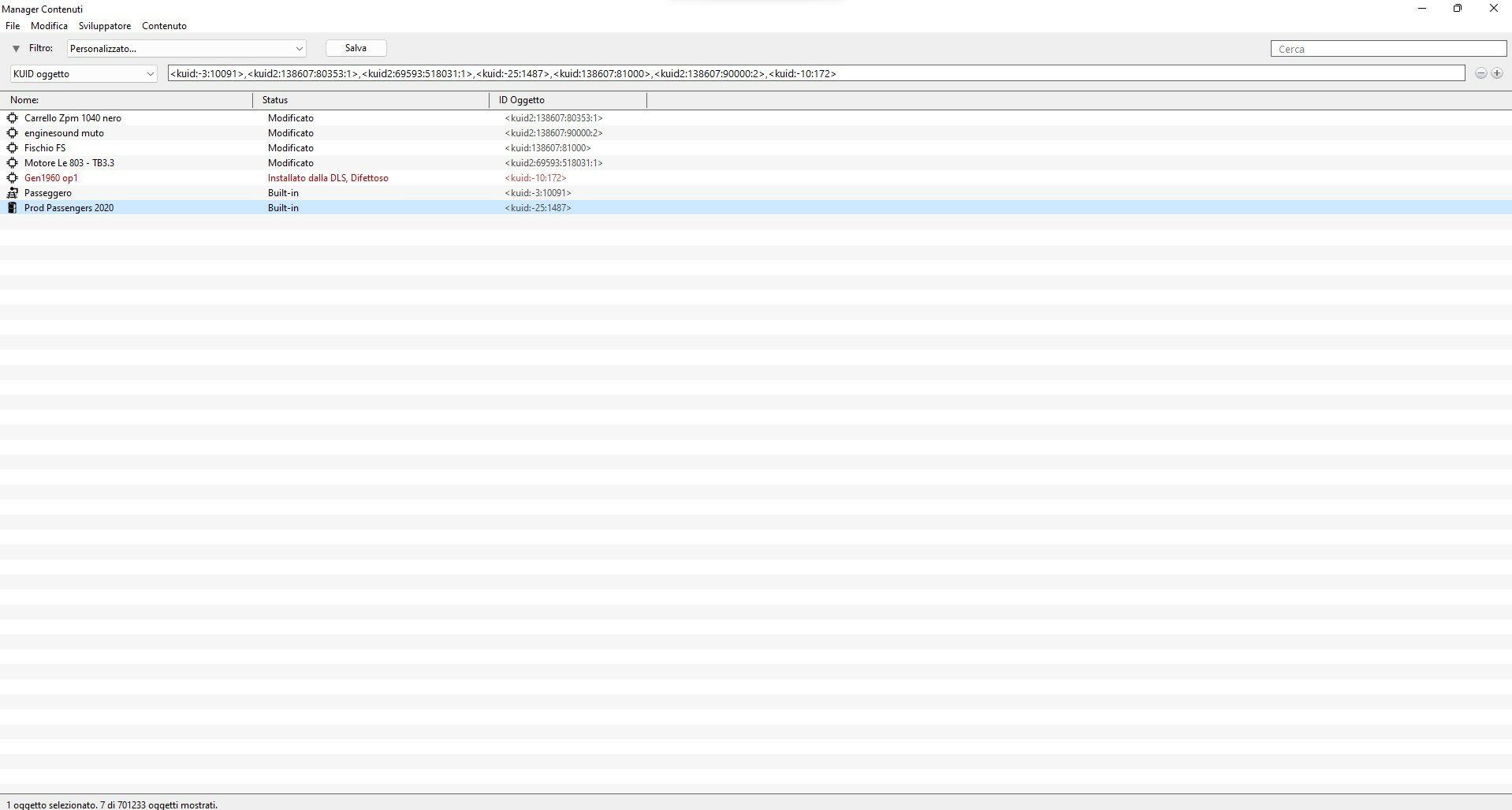Click the passenger icon beside Passeggero
The width and height of the screenshot is (1512, 810).
click(12, 193)
